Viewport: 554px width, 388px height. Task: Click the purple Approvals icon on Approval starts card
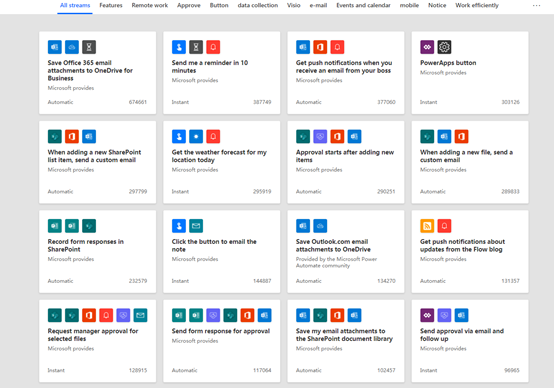320,136
